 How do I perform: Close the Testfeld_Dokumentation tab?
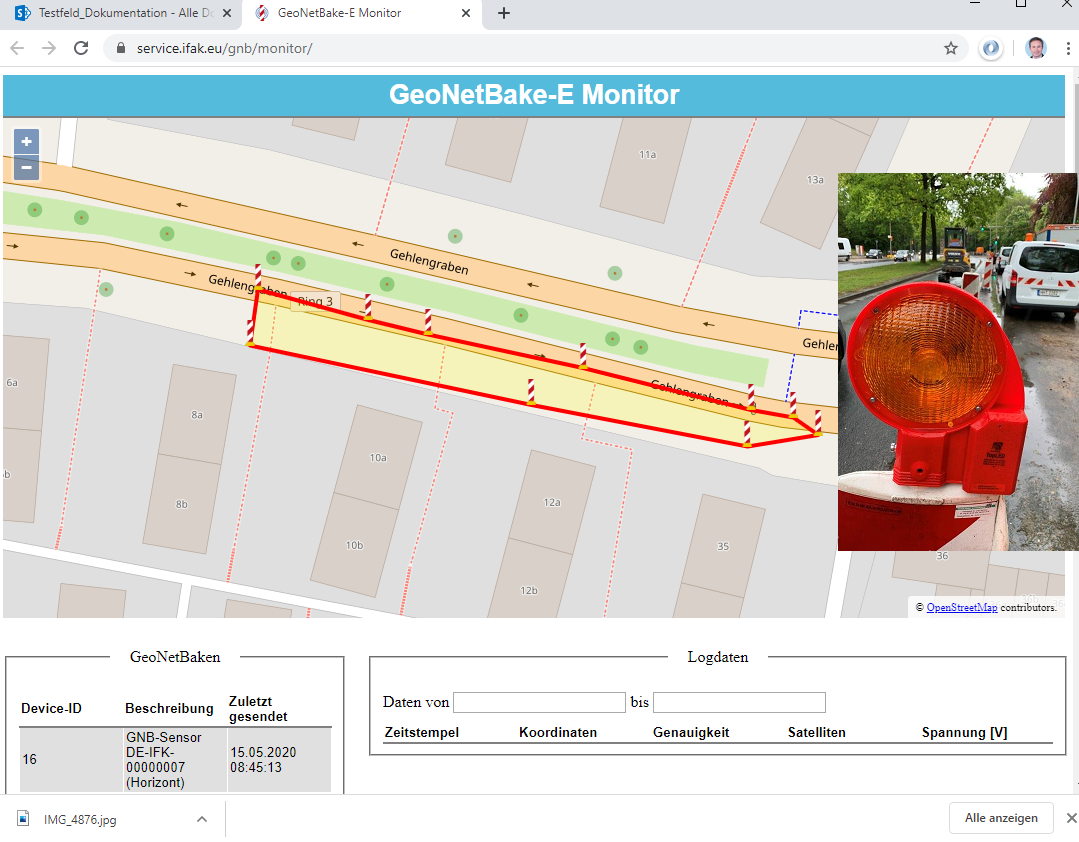227,13
